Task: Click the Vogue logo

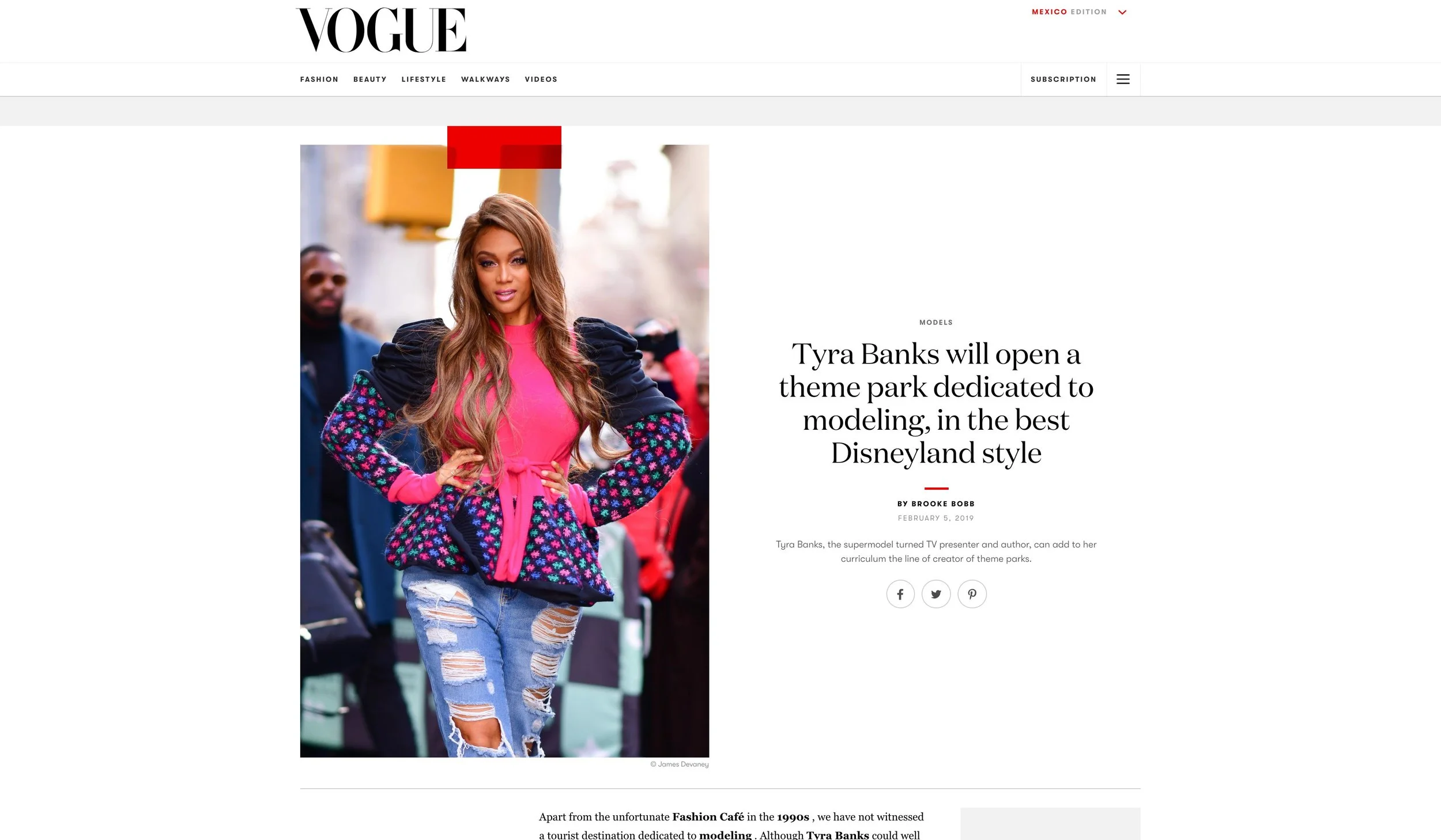Action: 380,30
